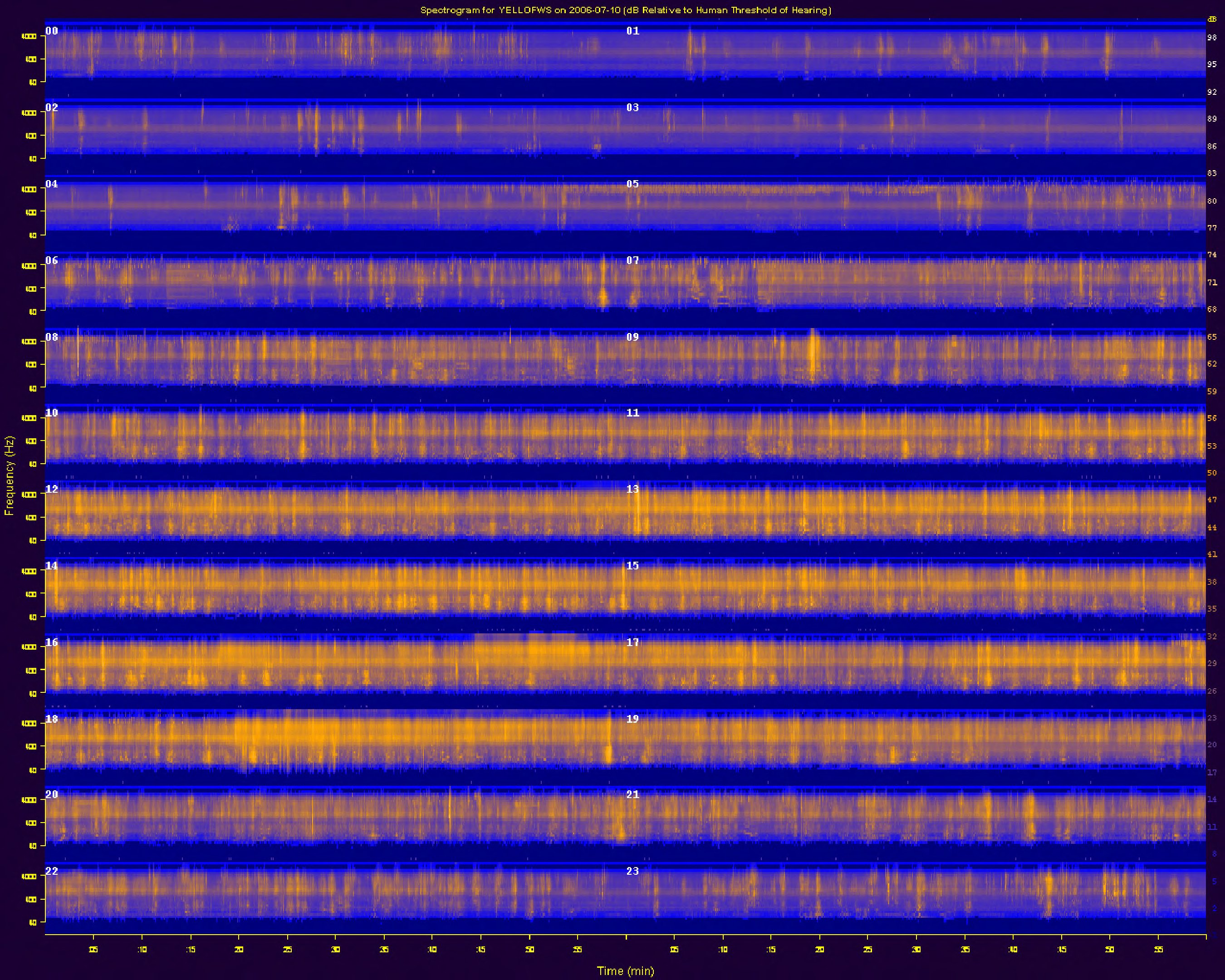Select the hour label '02'
Screen dimensions: 1225x980
click(52, 108)
